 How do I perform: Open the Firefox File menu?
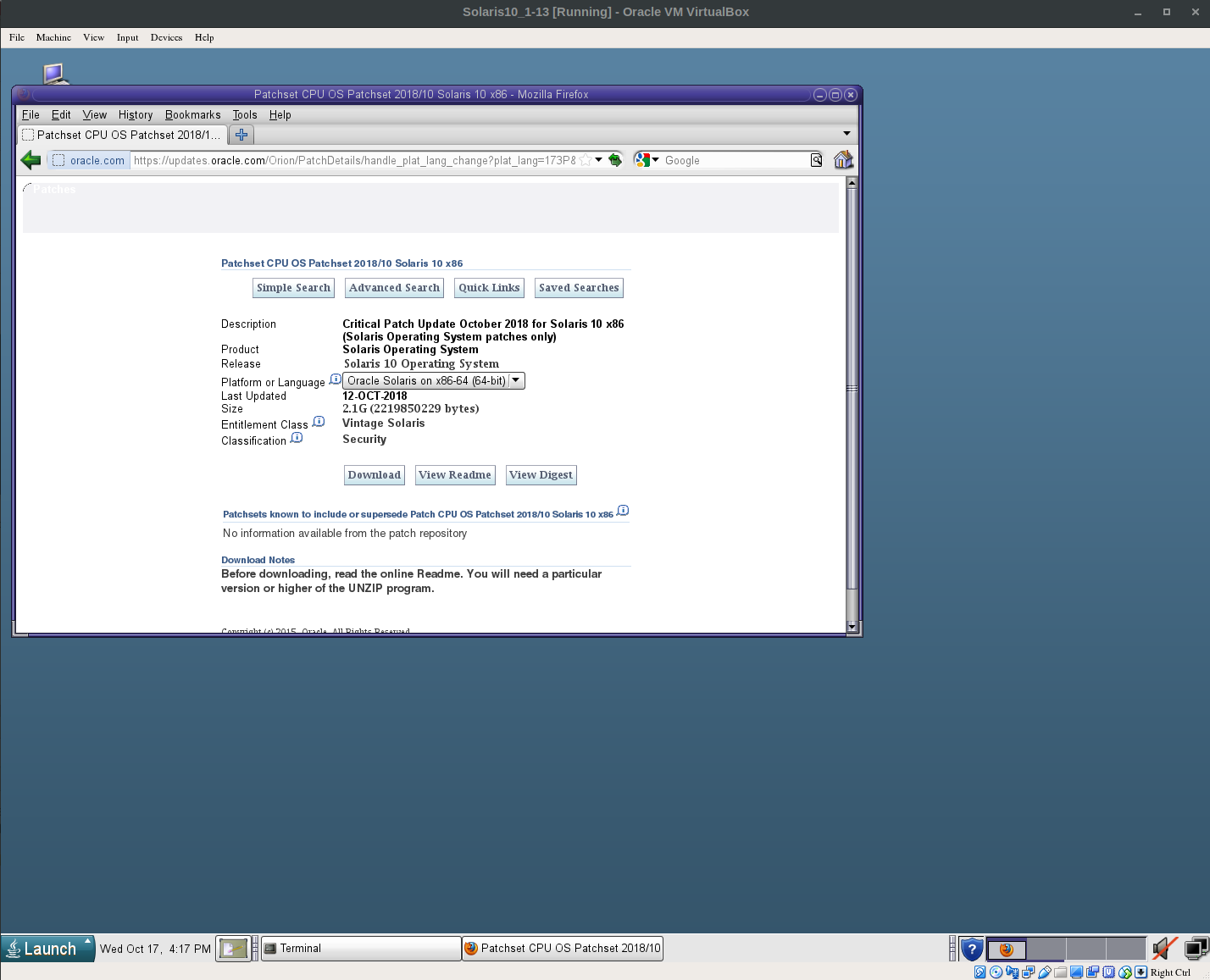coord(31,115)
